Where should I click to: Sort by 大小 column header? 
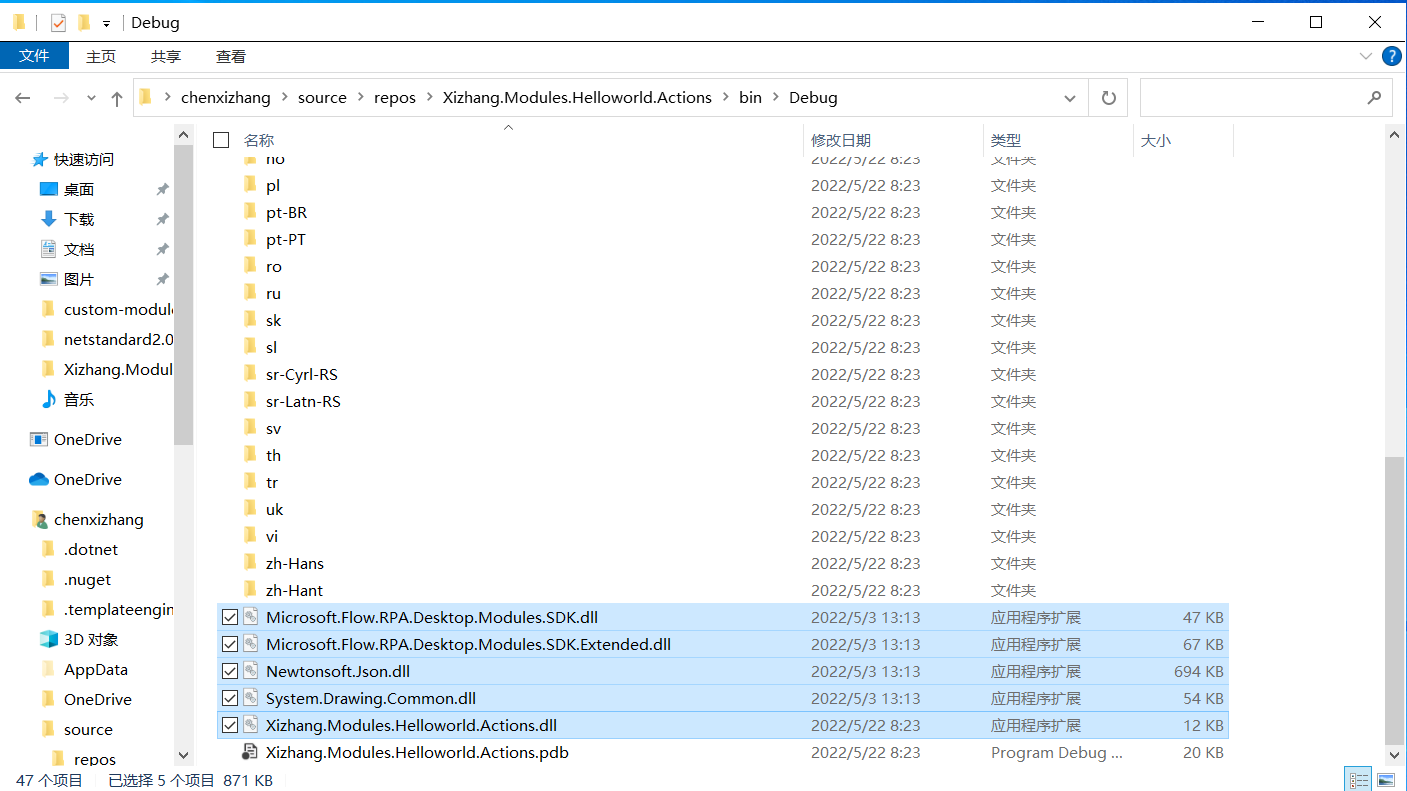1156,141
